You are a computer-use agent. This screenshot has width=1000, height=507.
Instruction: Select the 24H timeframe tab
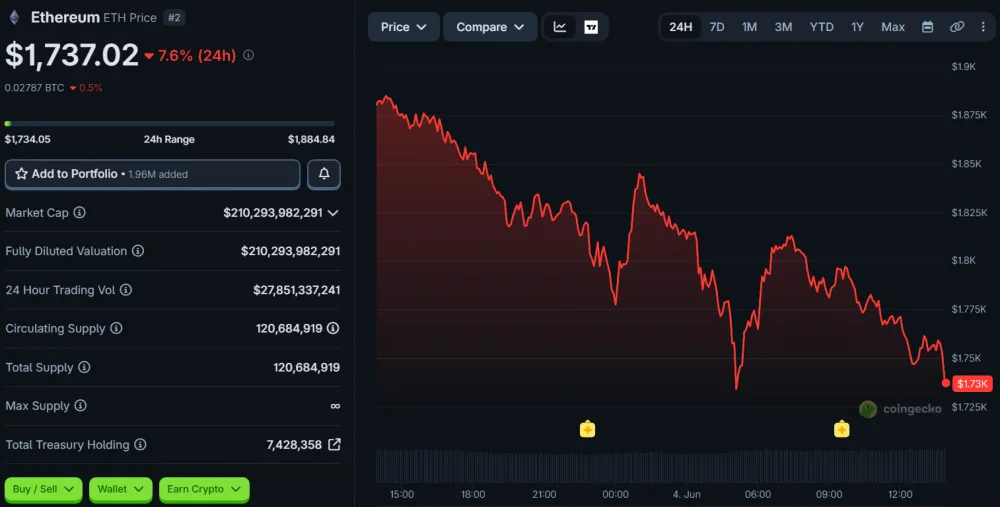(x=680, y=27)
